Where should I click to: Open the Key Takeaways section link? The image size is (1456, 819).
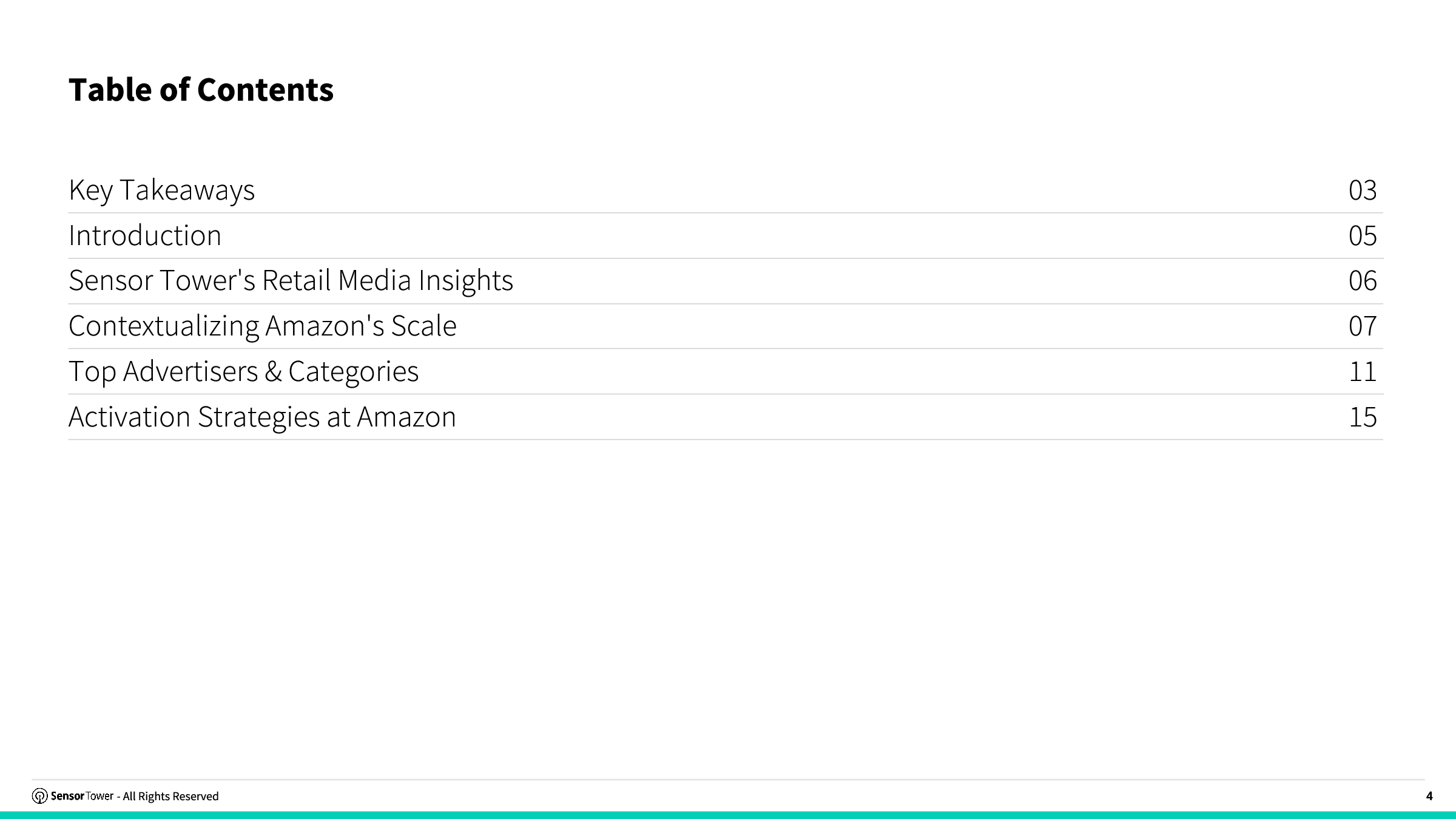161,190
